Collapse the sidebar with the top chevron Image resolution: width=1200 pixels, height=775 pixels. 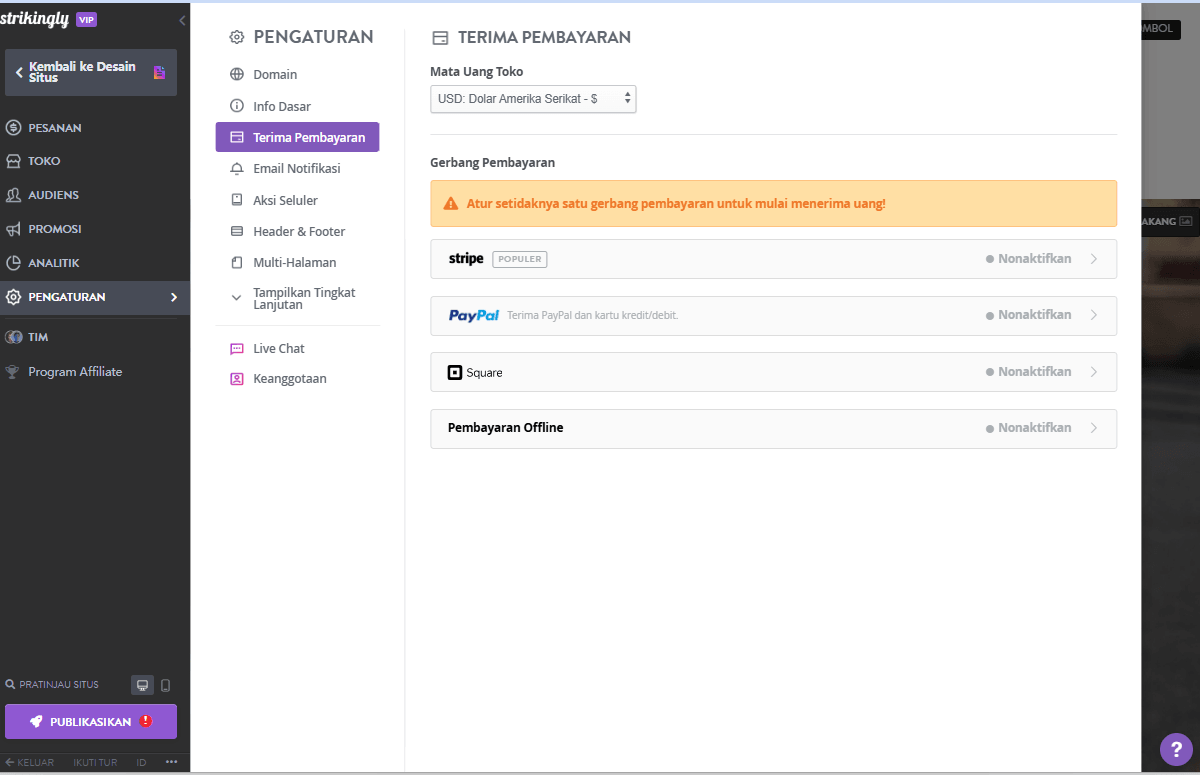click(181, 19)
